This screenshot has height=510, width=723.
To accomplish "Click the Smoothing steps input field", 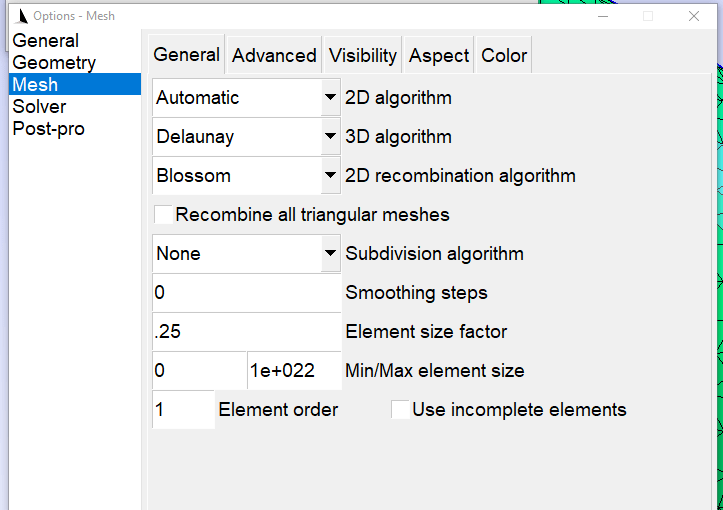I will coord(247,292).
